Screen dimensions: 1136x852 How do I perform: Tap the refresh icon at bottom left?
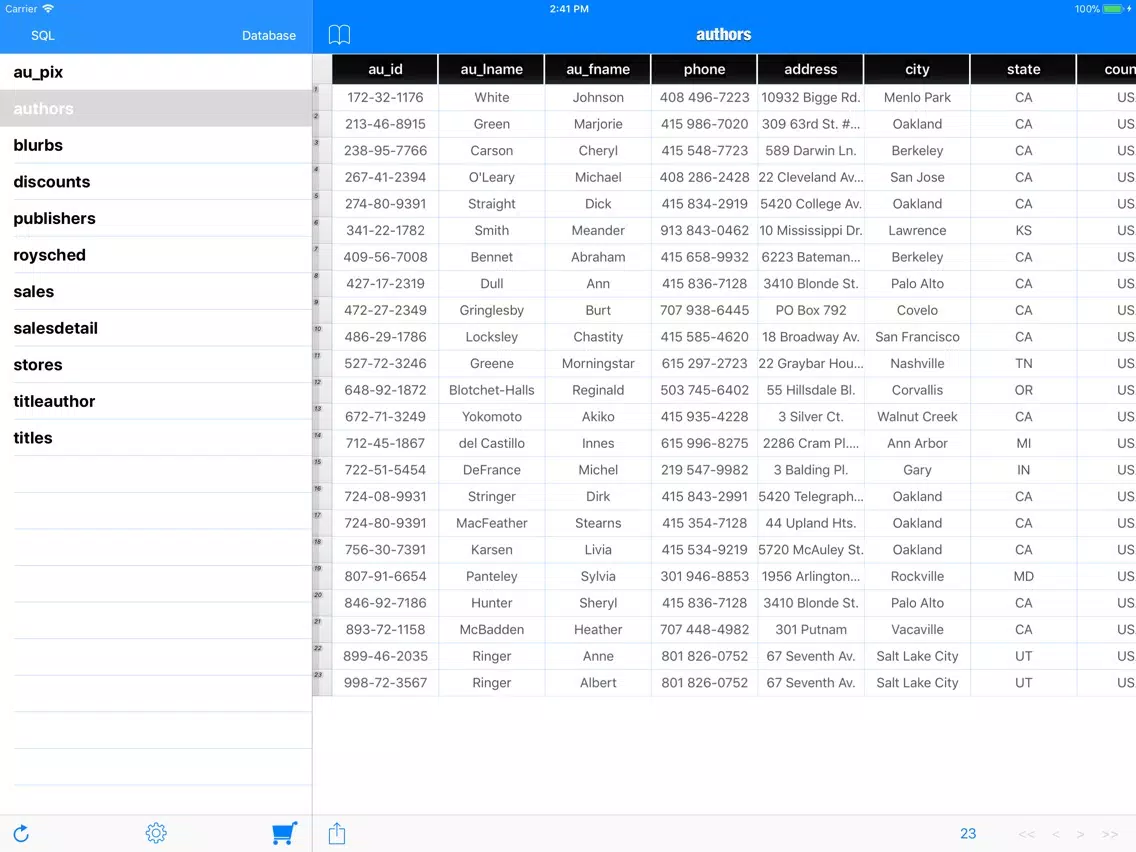21,834
